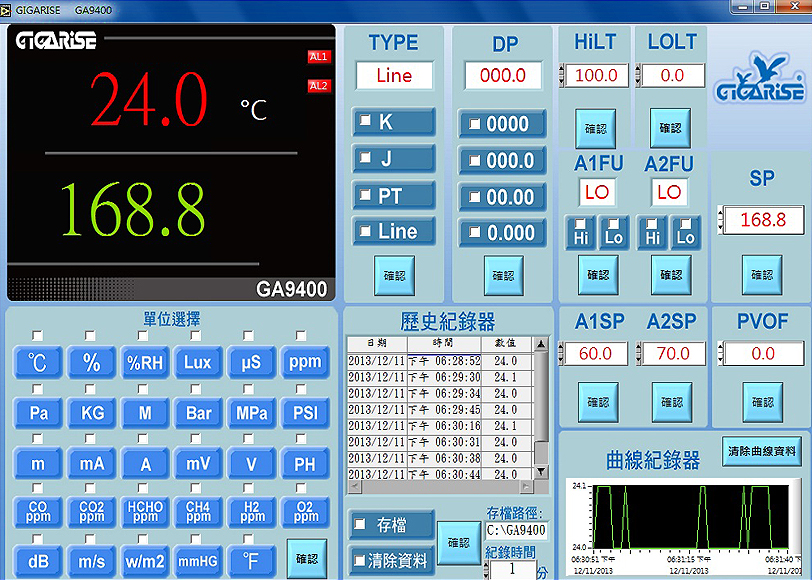The height and width of the screenshot is (580, 812).
Task: Check the 0.000 decimal point option
Action: point(474,233)
